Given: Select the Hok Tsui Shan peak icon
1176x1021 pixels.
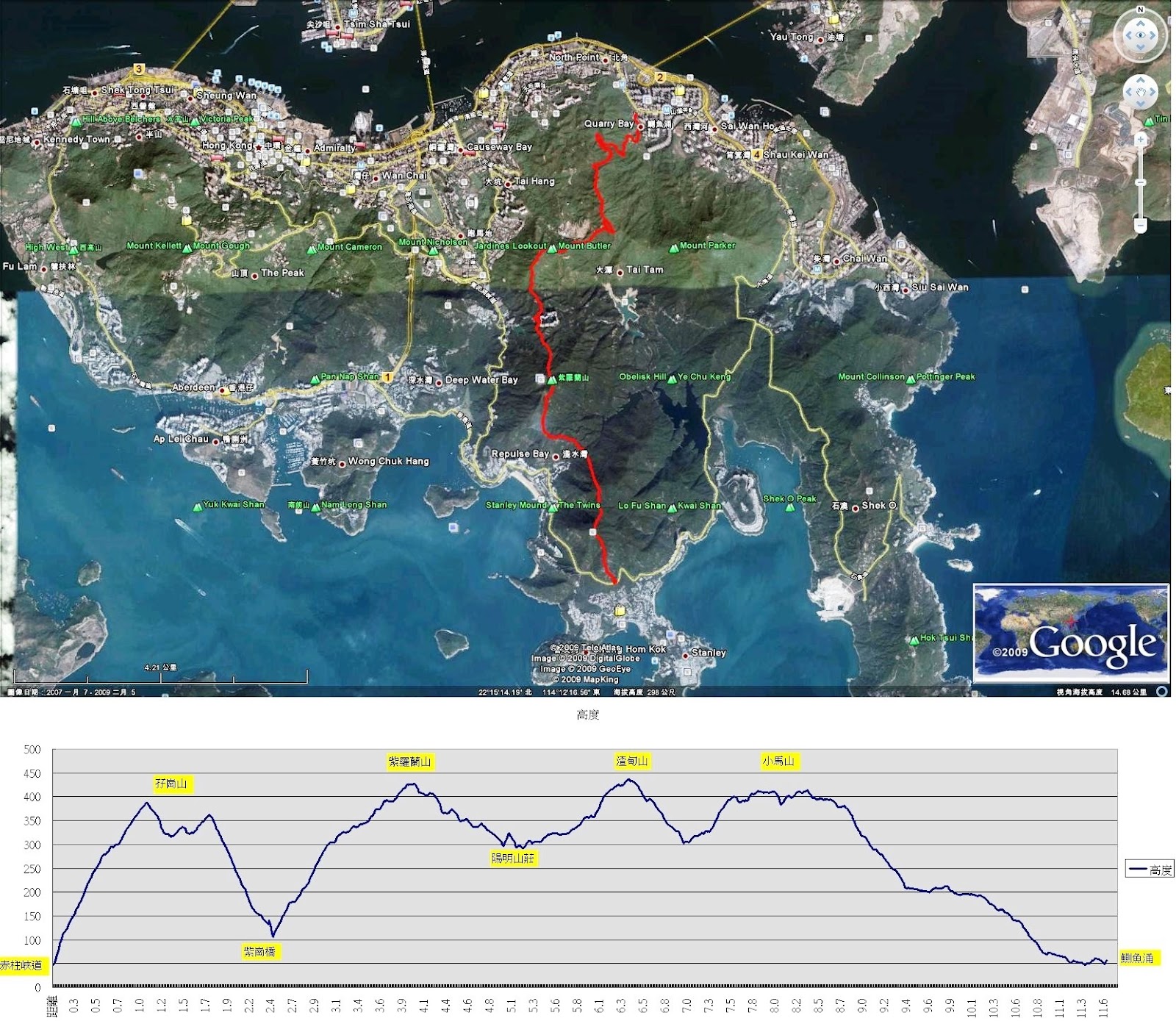Looking at the screenshot, I should point(914,640).
